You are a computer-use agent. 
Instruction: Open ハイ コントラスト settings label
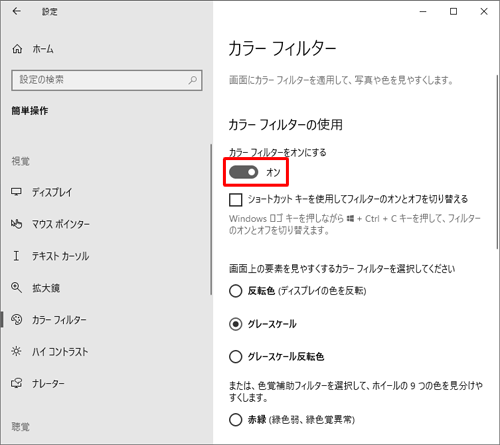click(60, 352)
